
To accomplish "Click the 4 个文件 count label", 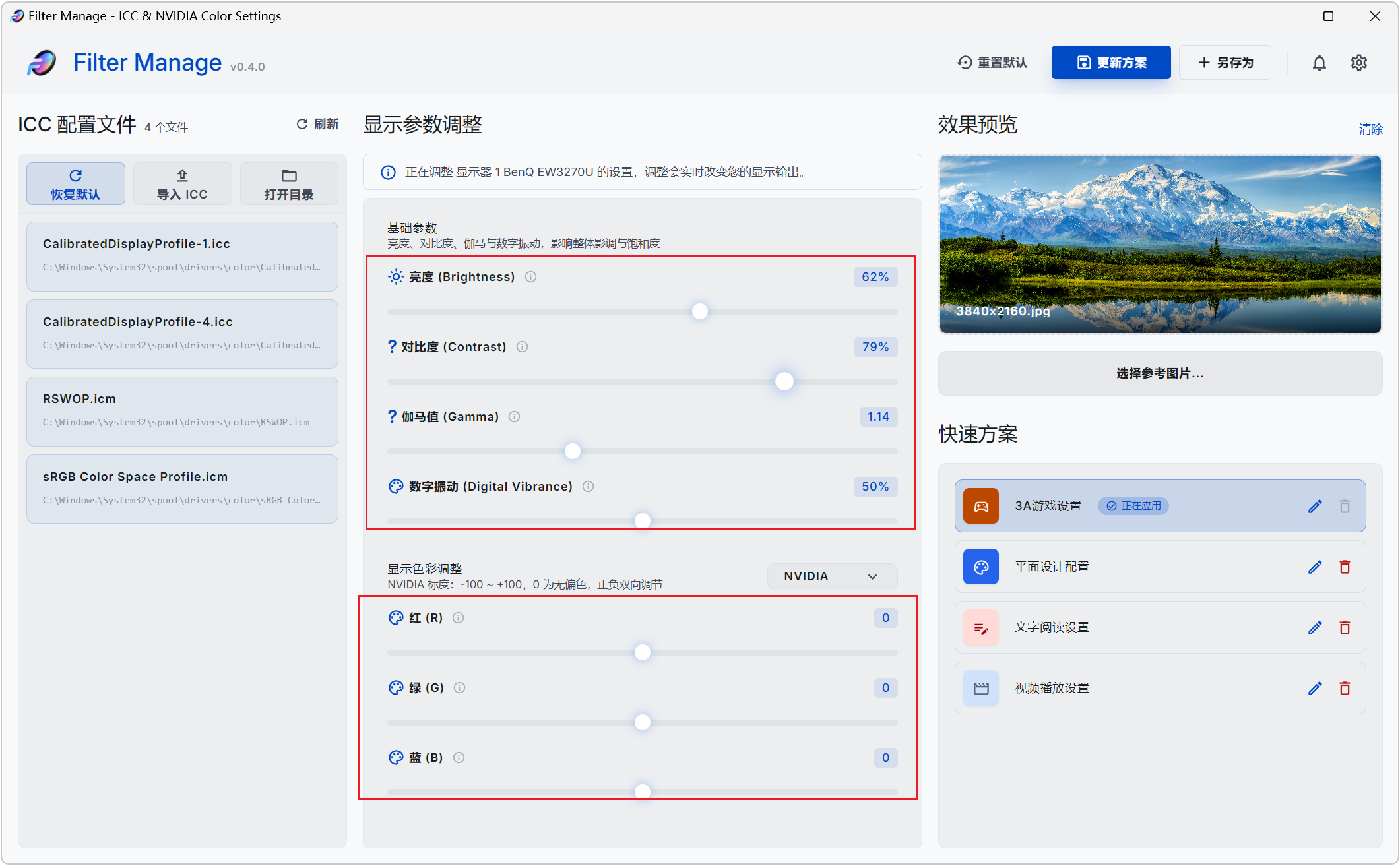I will [166, 127].
